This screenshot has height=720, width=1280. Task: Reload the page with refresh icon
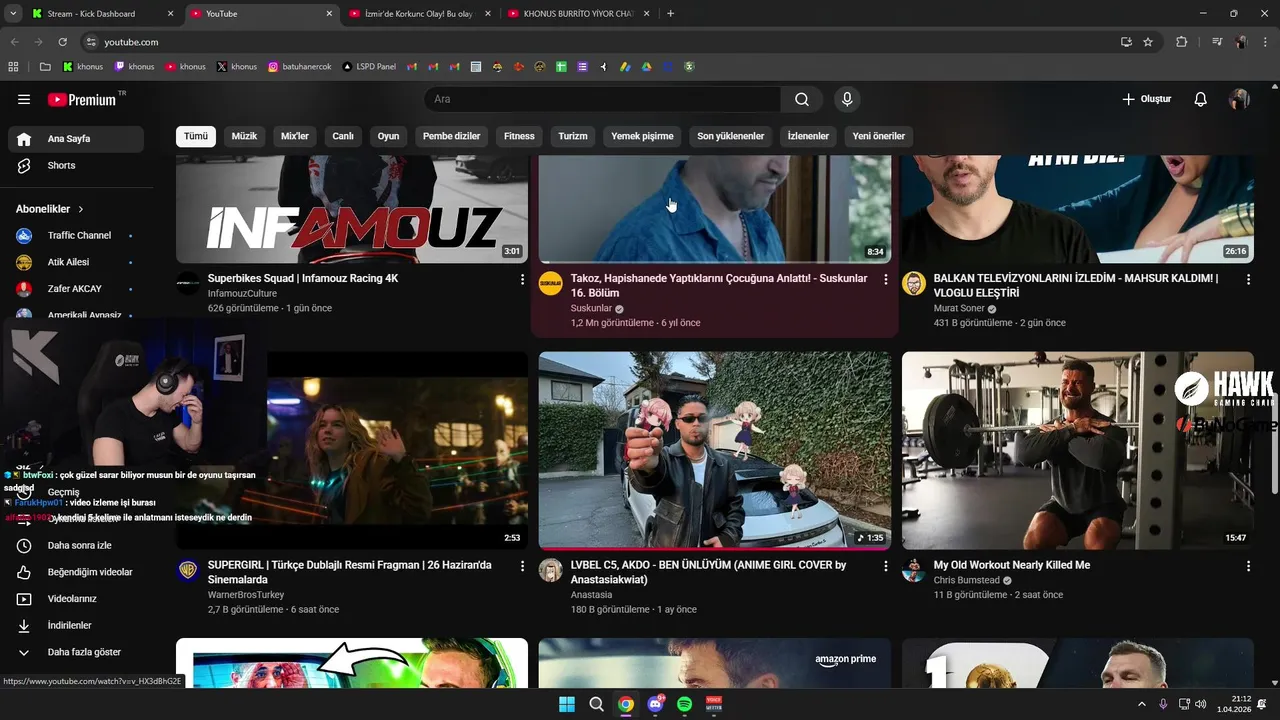(x=62, y=42)
